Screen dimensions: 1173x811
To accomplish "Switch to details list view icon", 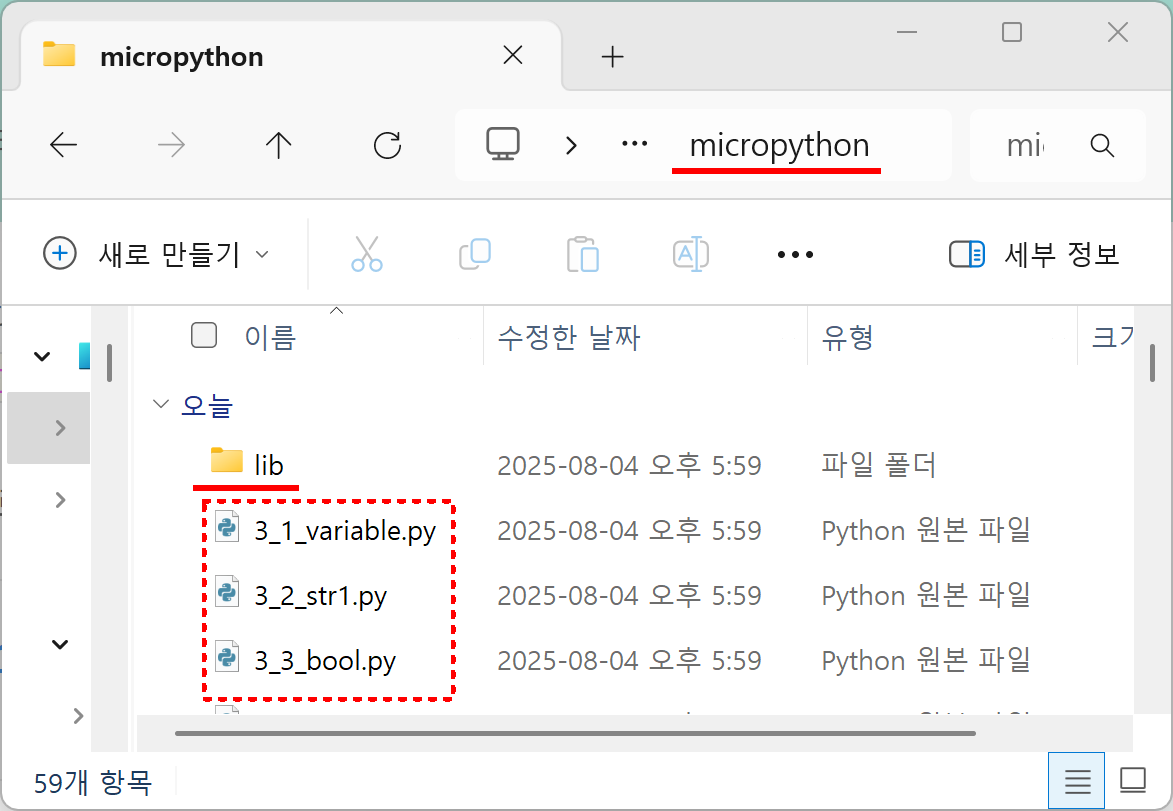I will point(1076,780).
